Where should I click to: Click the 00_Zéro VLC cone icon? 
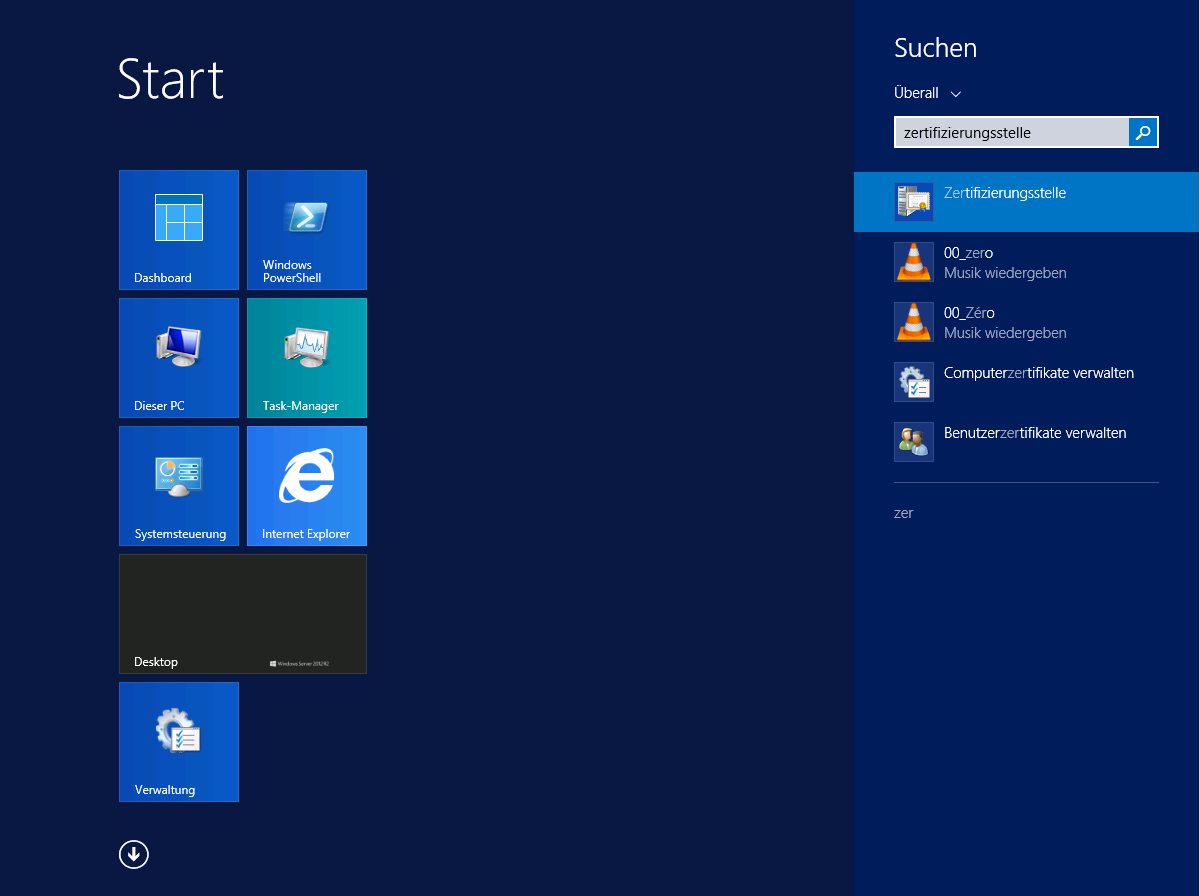(x=913, y=322)
